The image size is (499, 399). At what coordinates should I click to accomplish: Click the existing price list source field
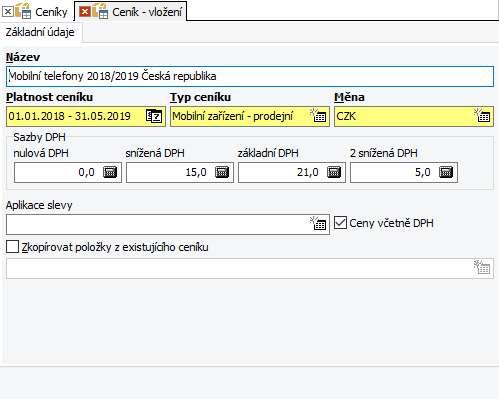tap(250, 269)
